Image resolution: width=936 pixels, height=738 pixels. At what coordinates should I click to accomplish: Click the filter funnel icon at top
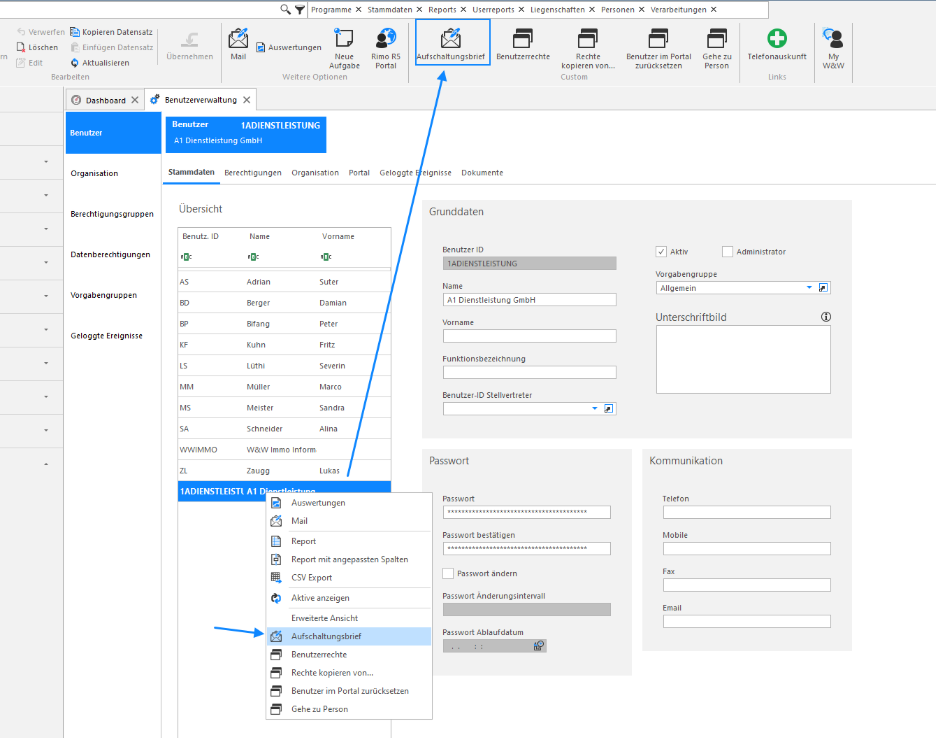[300, 10]
